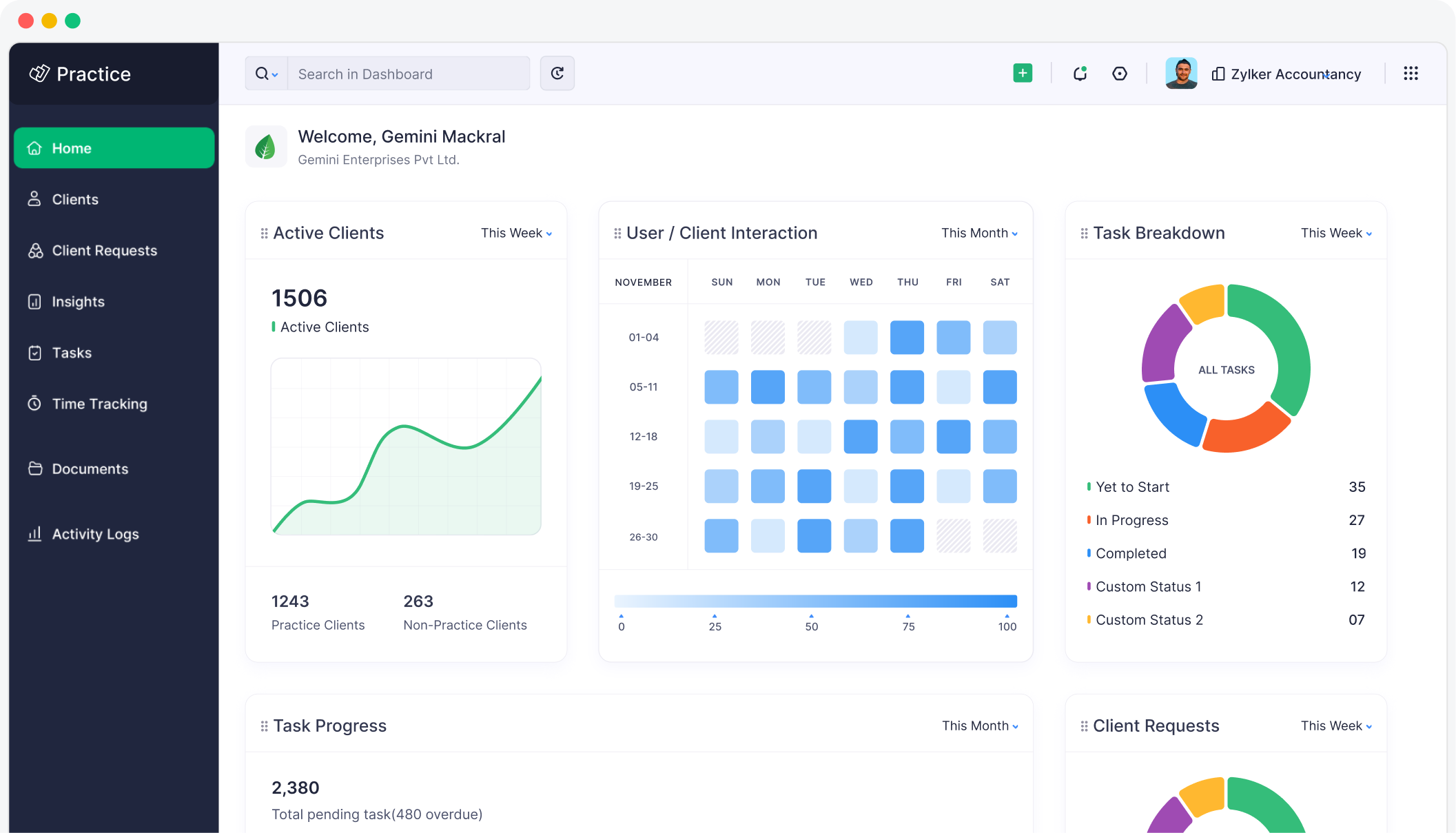Image resolution: width=1456 pixels, height=833 pixels.
Task: Open Insights in the sidebar
Action: (x=114, y=302)
